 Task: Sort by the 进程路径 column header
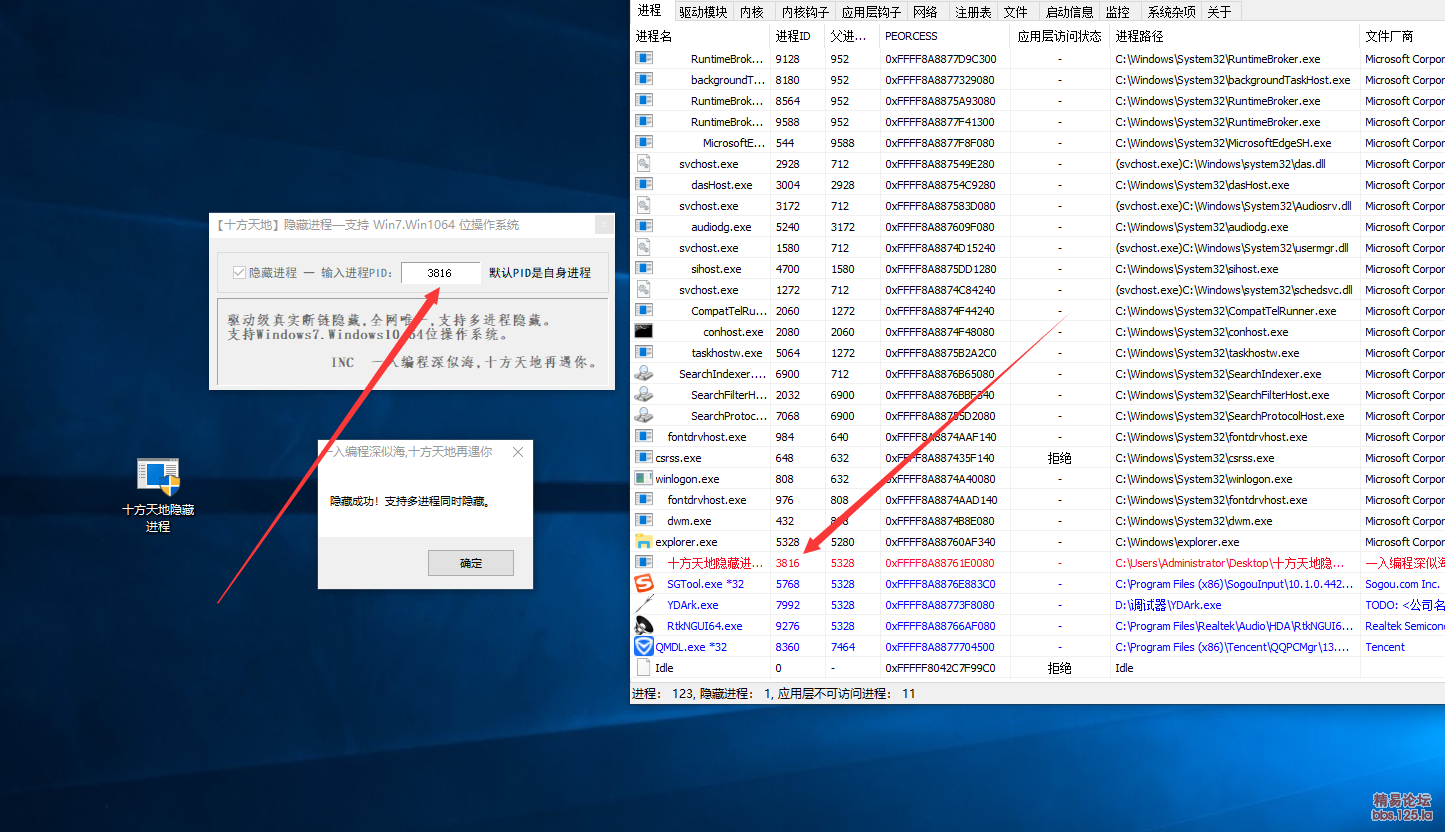1139,36
